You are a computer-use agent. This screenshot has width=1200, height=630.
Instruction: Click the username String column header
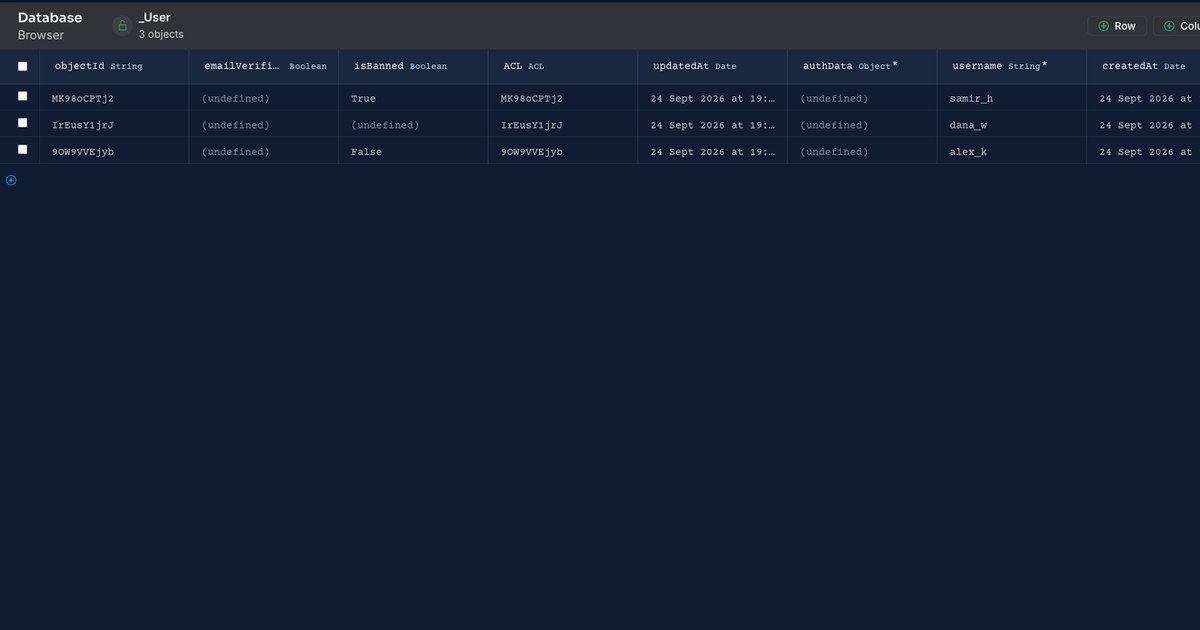coord(1012,66)
